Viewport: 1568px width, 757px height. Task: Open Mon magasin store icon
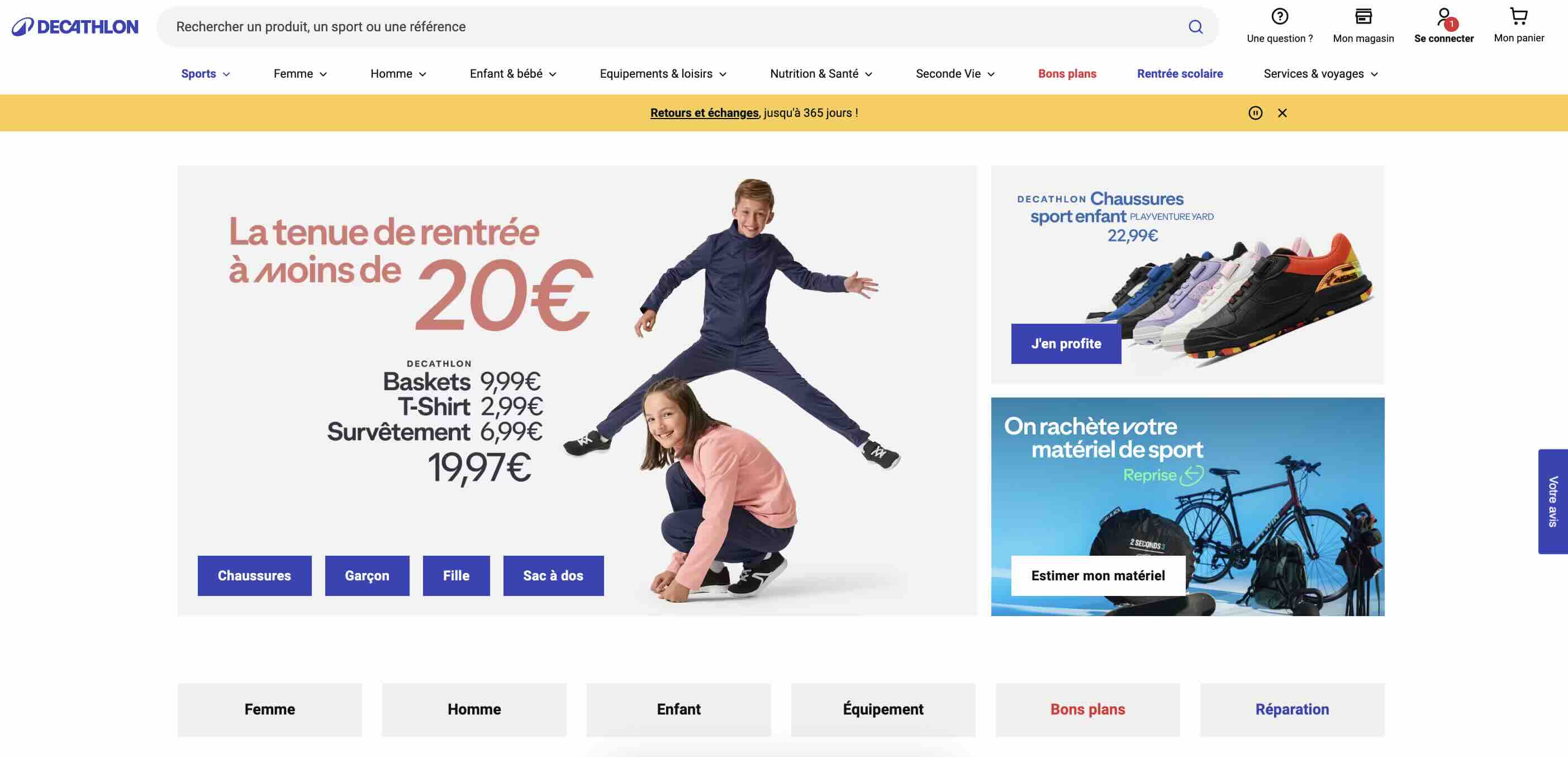pyautogui.click(x=1363, y=16)
